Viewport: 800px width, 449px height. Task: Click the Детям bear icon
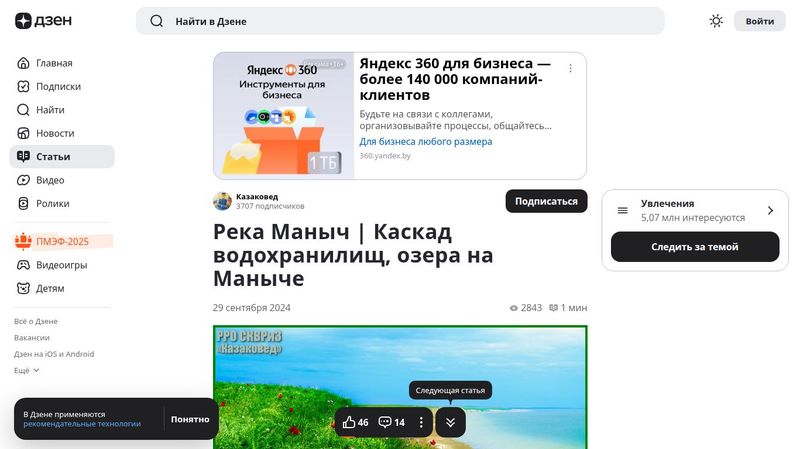click(23, 288)
